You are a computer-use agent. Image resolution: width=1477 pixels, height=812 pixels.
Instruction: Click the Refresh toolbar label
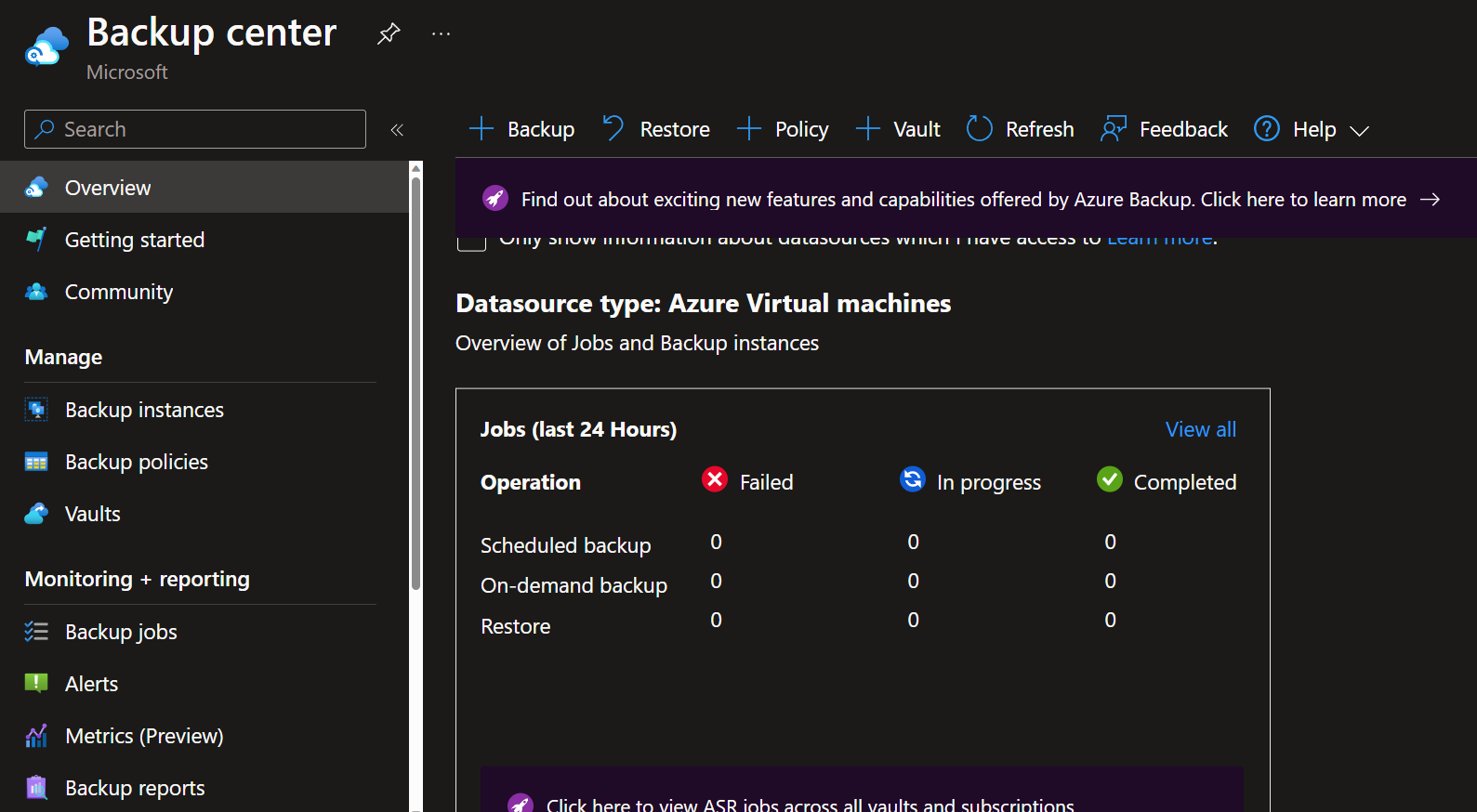coord(1040,129)
